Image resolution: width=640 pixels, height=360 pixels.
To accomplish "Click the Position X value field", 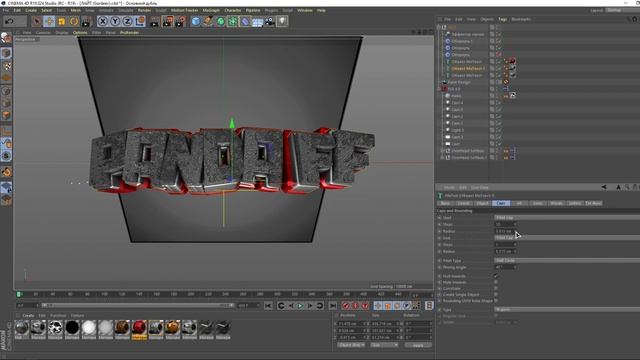I will click(x=350, y=324).
